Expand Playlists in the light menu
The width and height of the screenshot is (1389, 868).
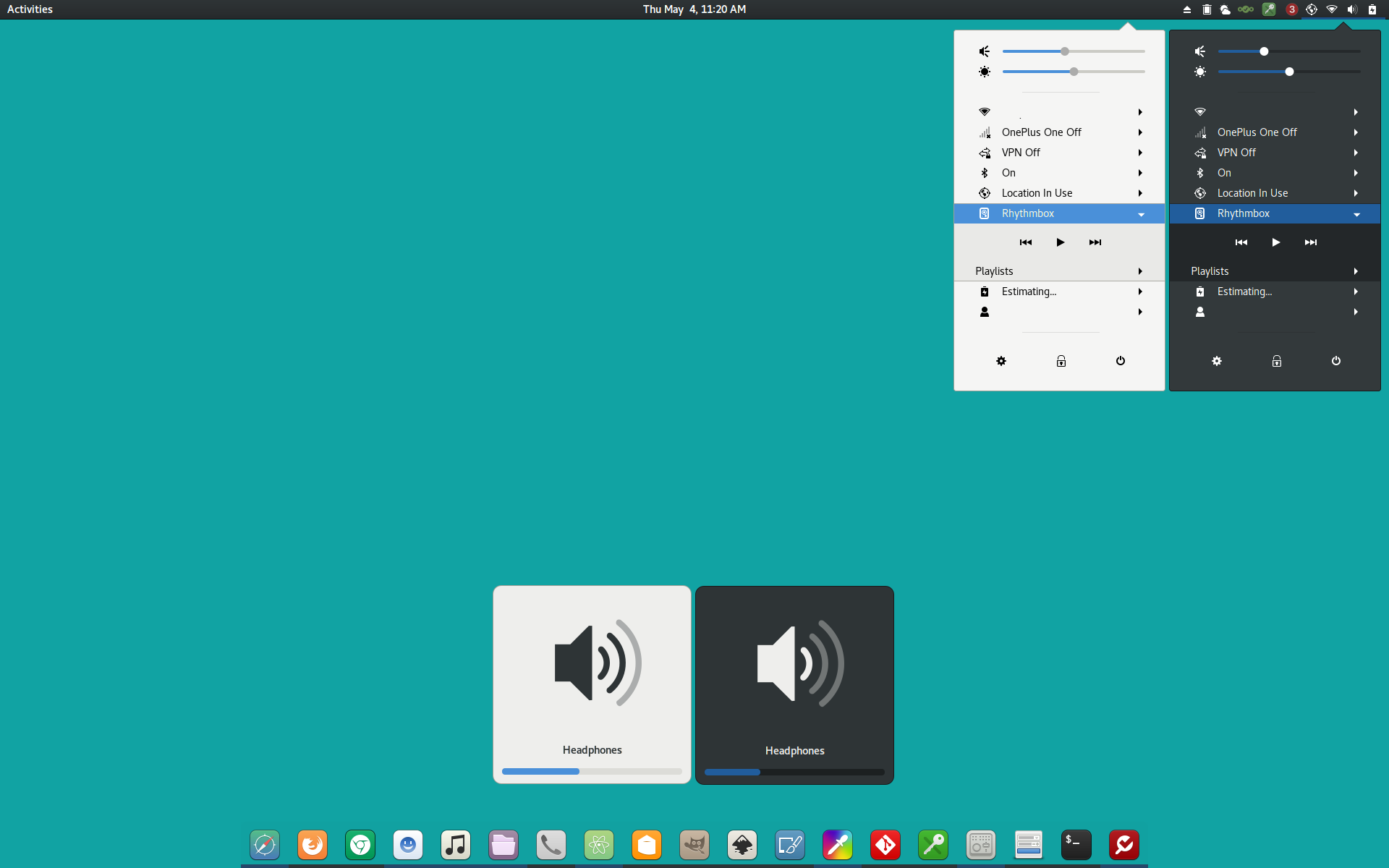(1059, 271)
